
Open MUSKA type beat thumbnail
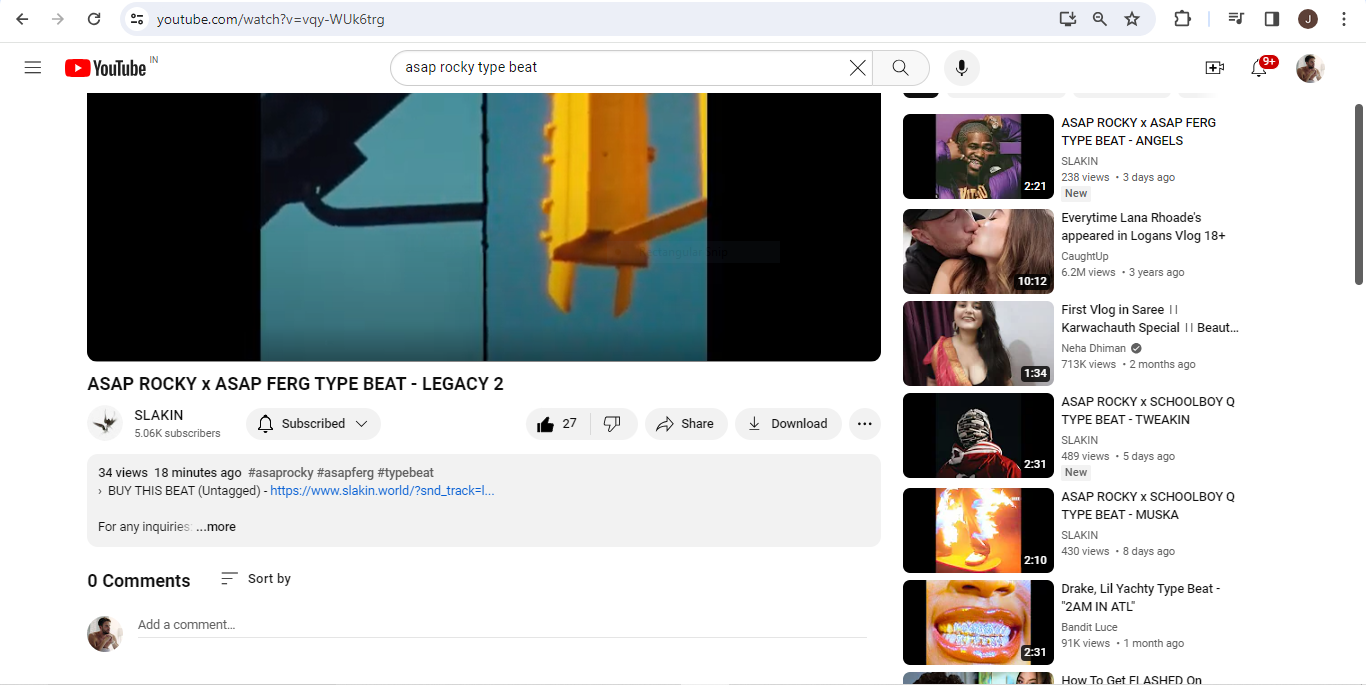click(978, 530)
